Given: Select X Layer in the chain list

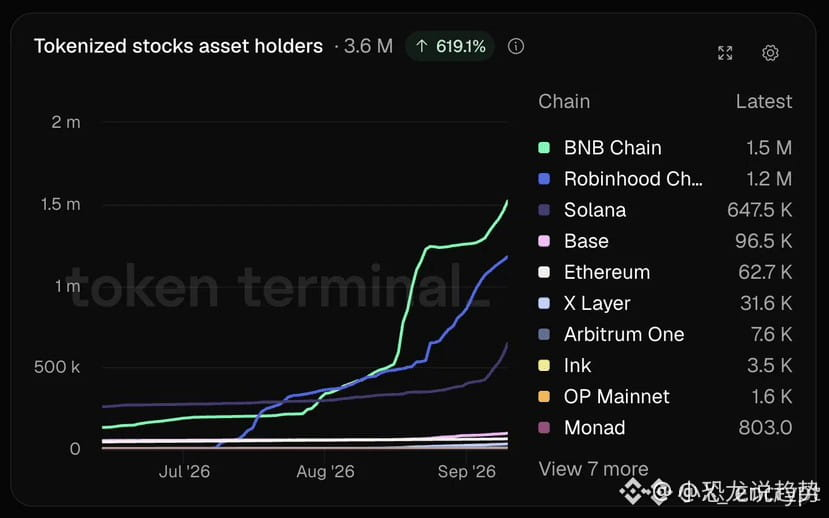Looking at the screenshot, I should [x=665, y=303].
